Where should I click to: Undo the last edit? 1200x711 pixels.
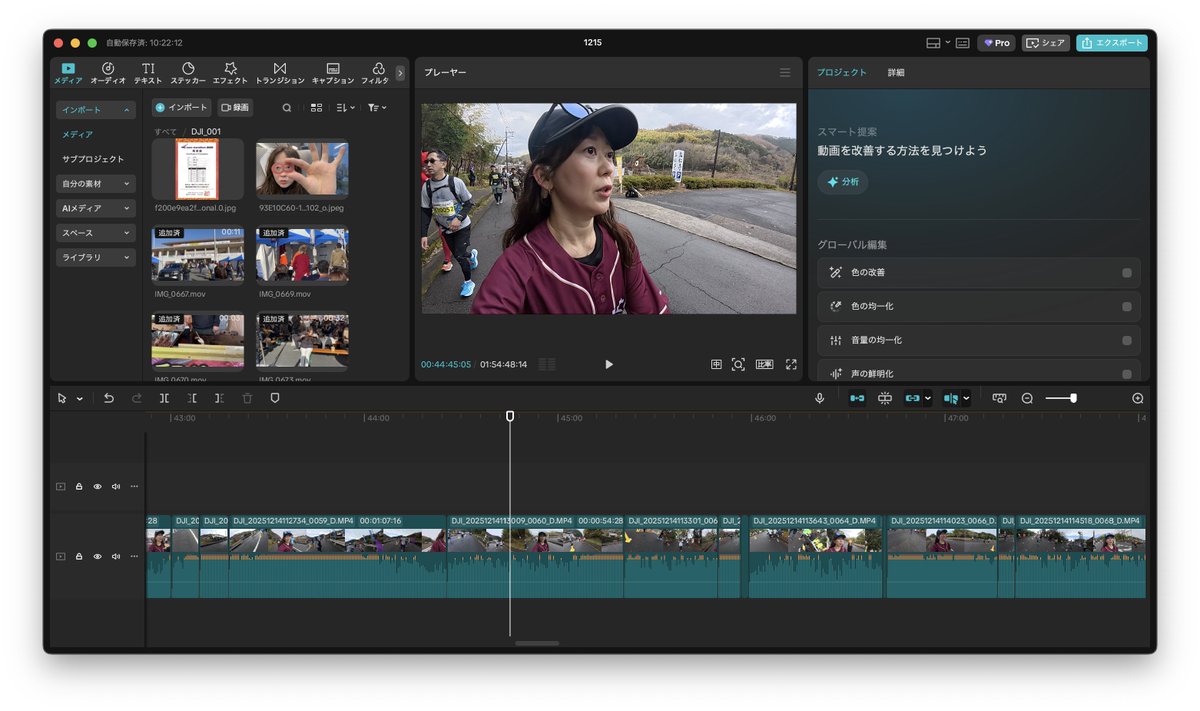tap(109, 398)
